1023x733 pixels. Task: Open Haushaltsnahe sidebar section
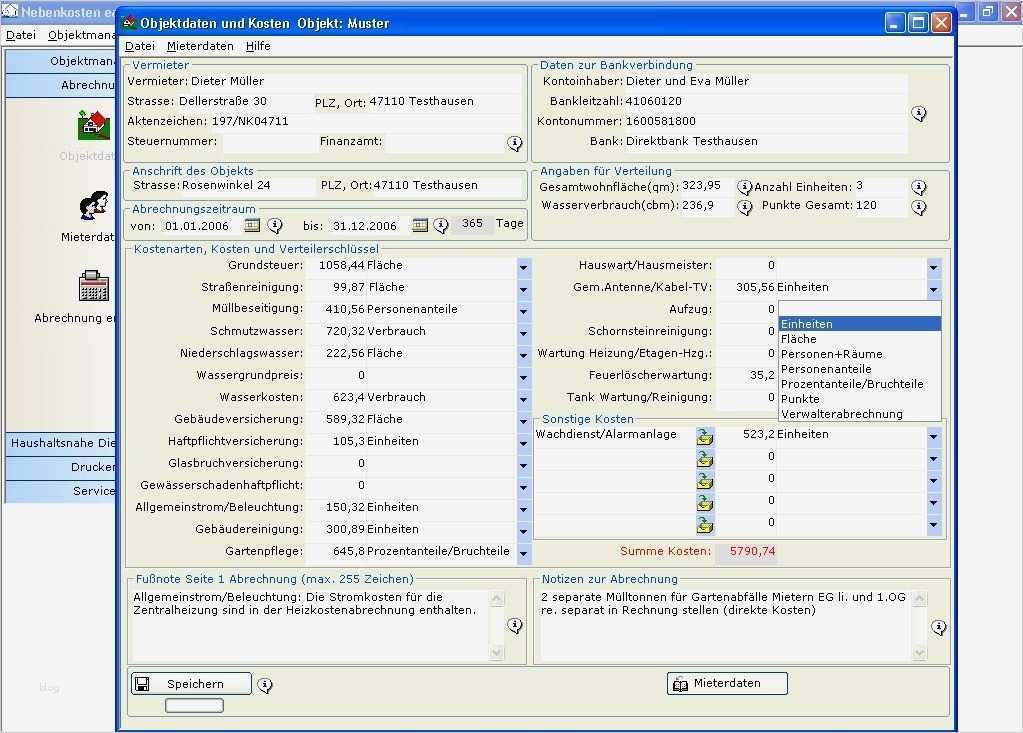click(61, 443)
